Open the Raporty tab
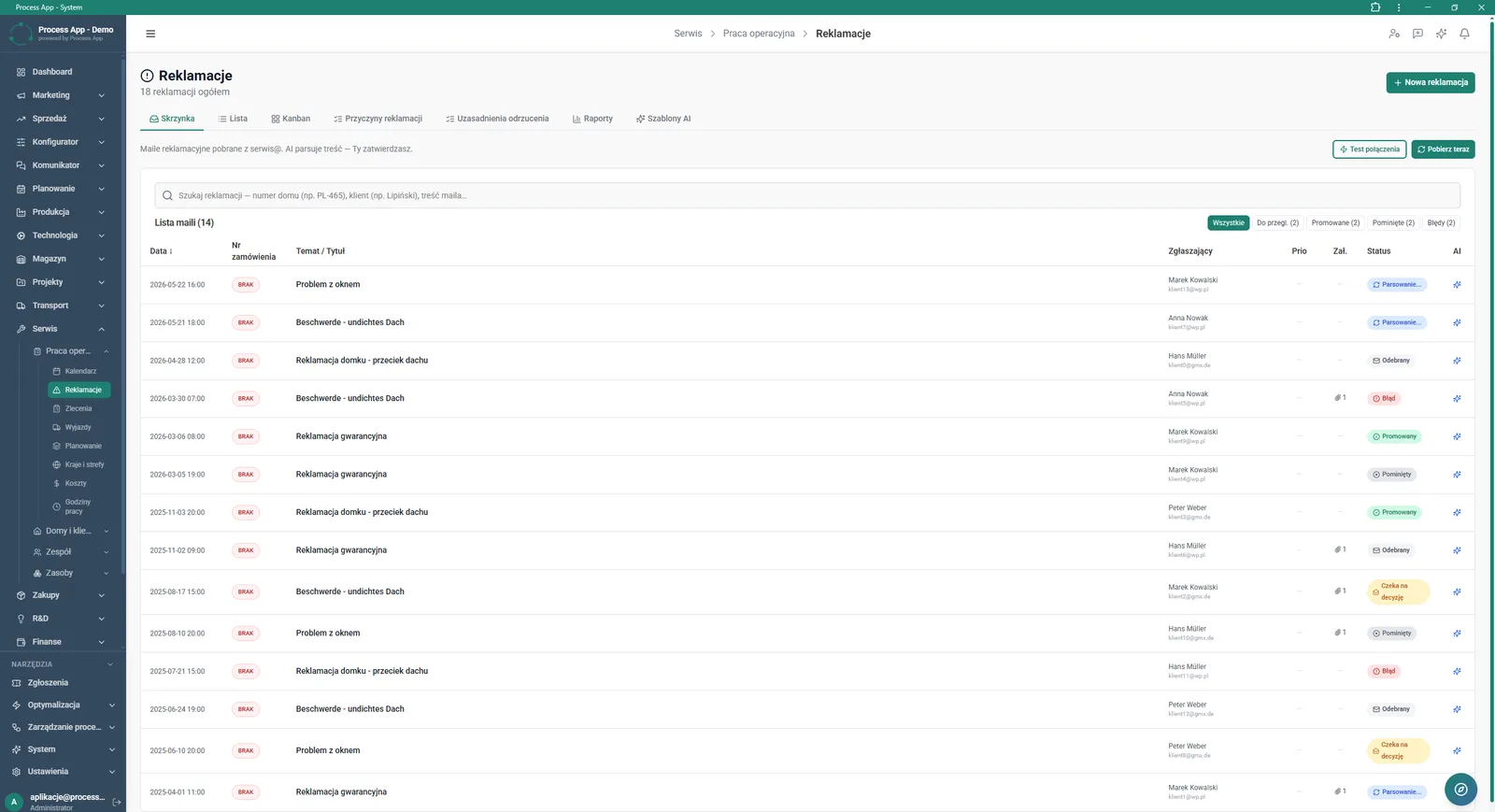The width and height of the screenshot is (1495, 812). coord(592,119)
